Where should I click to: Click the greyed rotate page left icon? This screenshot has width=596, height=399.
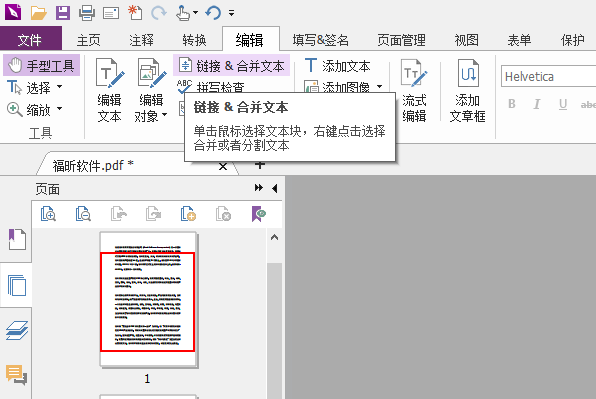[x=118, y=214]
